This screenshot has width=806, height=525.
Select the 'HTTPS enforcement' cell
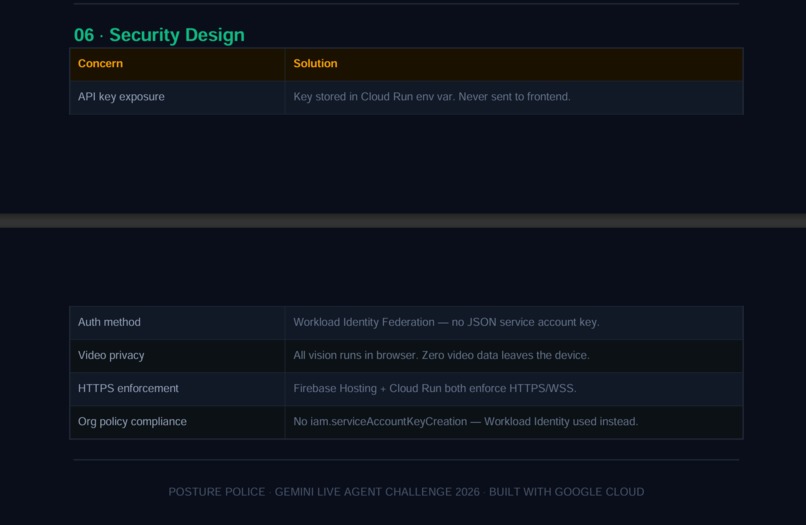(177, 389)
